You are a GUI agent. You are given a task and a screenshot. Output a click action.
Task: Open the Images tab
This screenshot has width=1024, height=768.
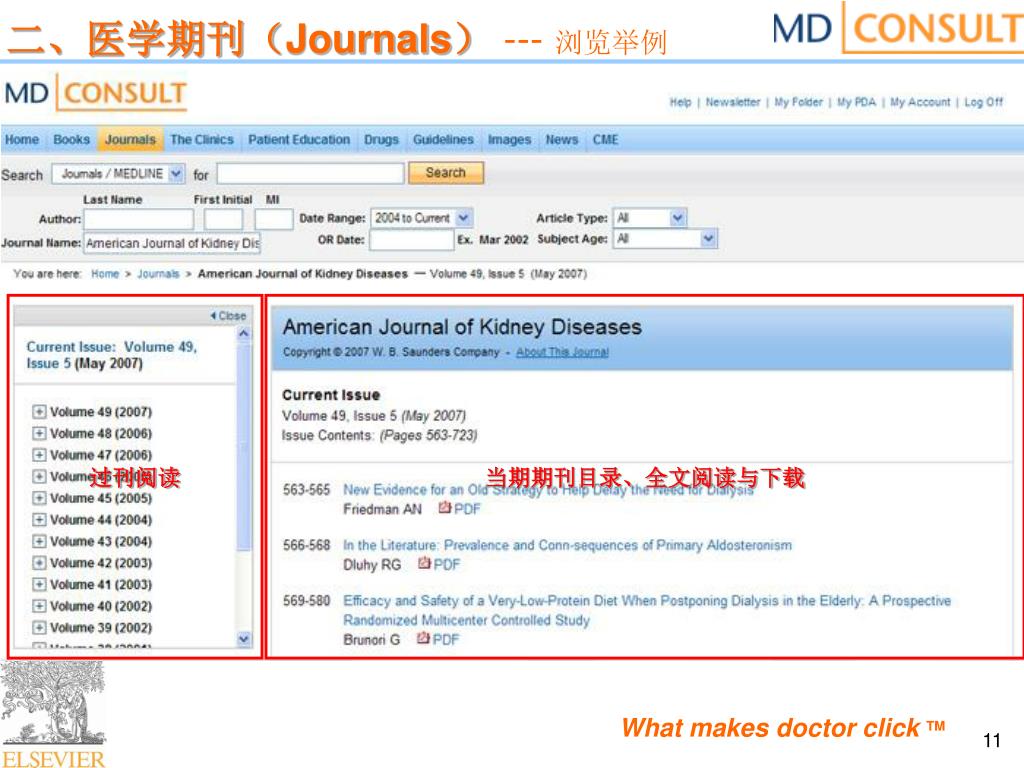coord(509,140)
